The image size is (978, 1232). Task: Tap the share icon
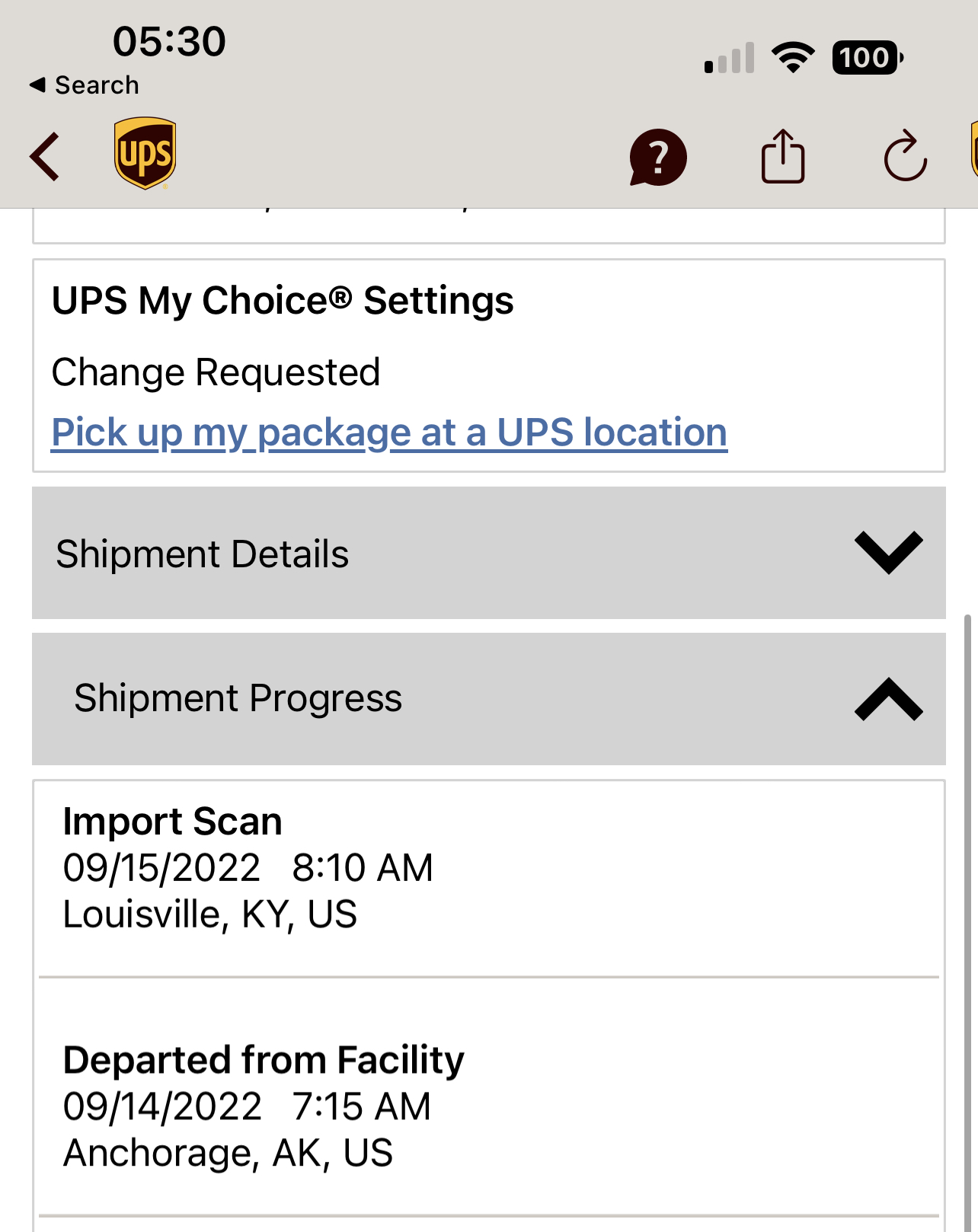(782, 157)
